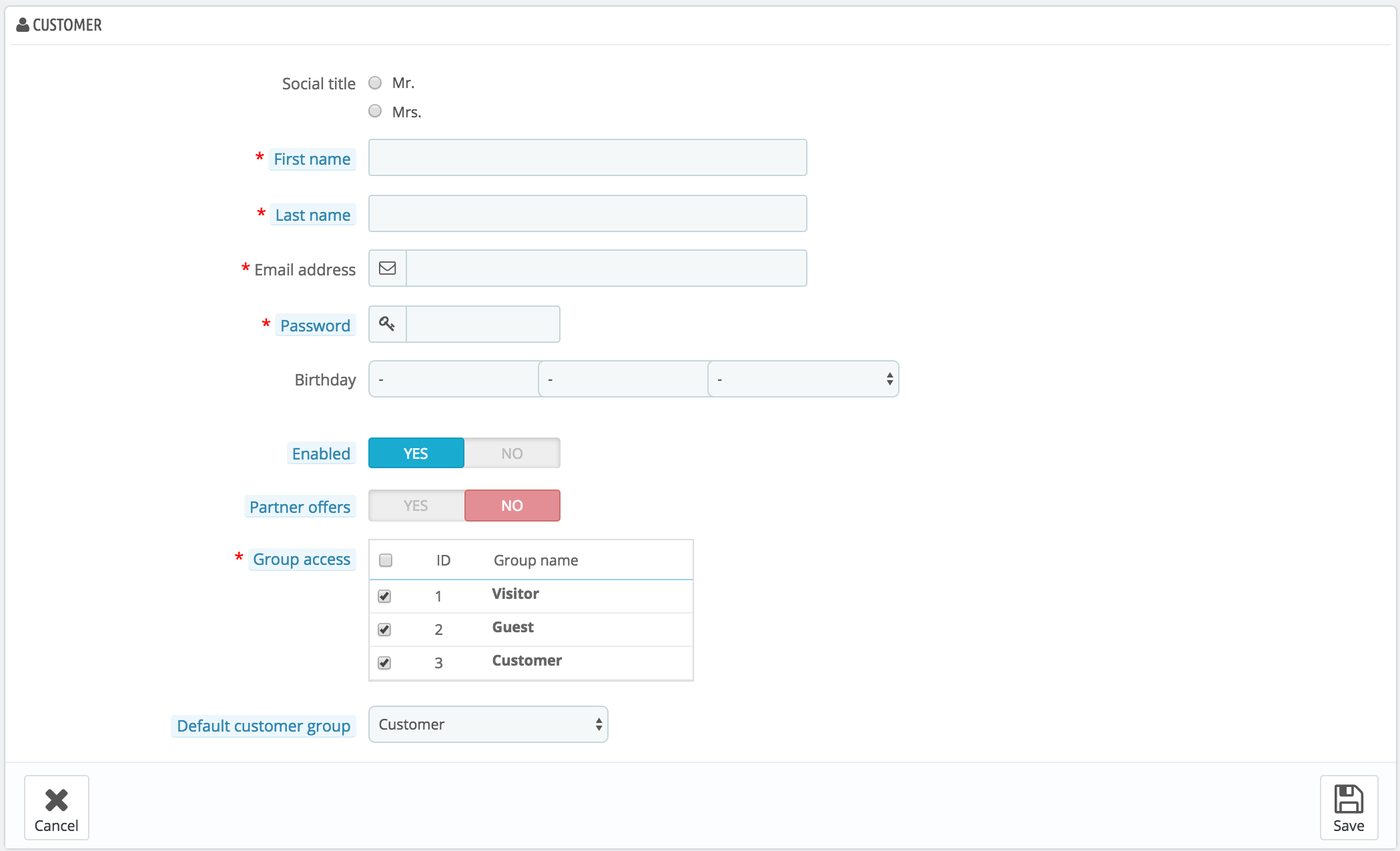Viewport: 1400px width, 851px height.
Task: Open the Default customer group dropdown
Action: coord(488,724)
